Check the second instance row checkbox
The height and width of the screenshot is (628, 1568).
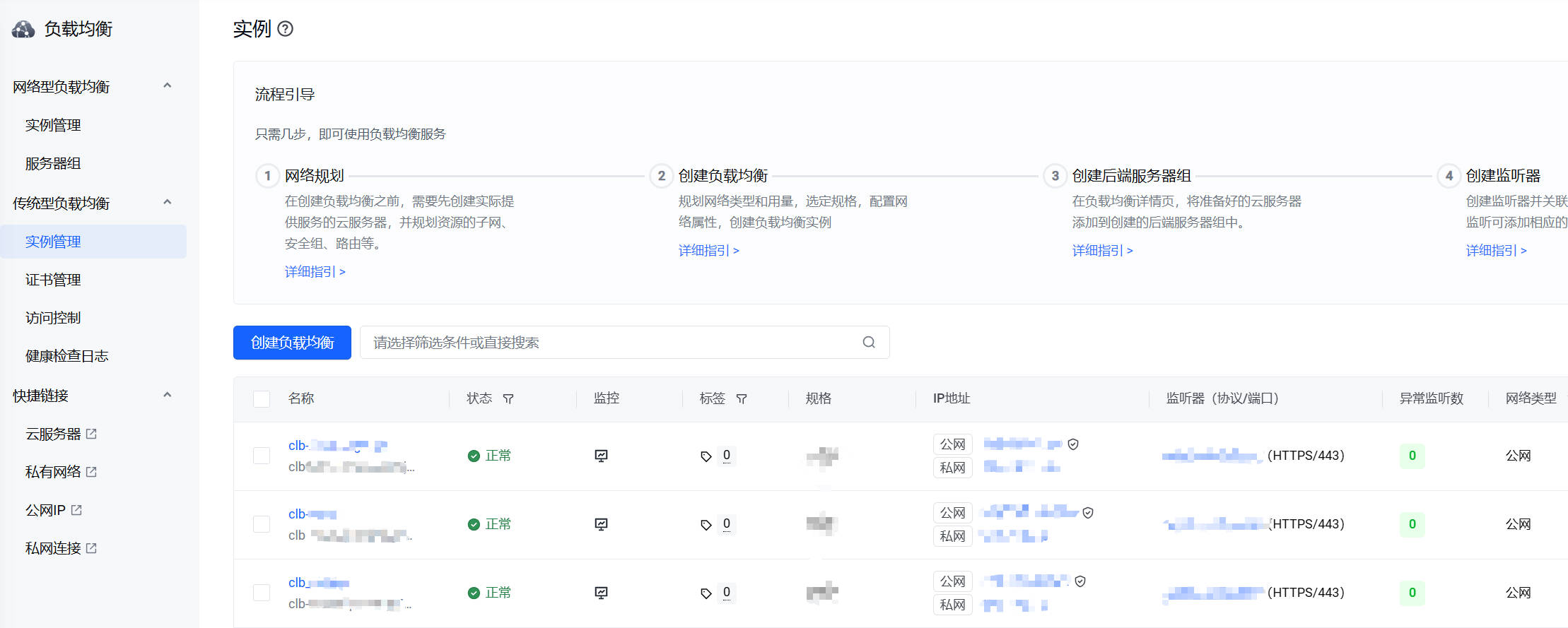tap(262, 524)
